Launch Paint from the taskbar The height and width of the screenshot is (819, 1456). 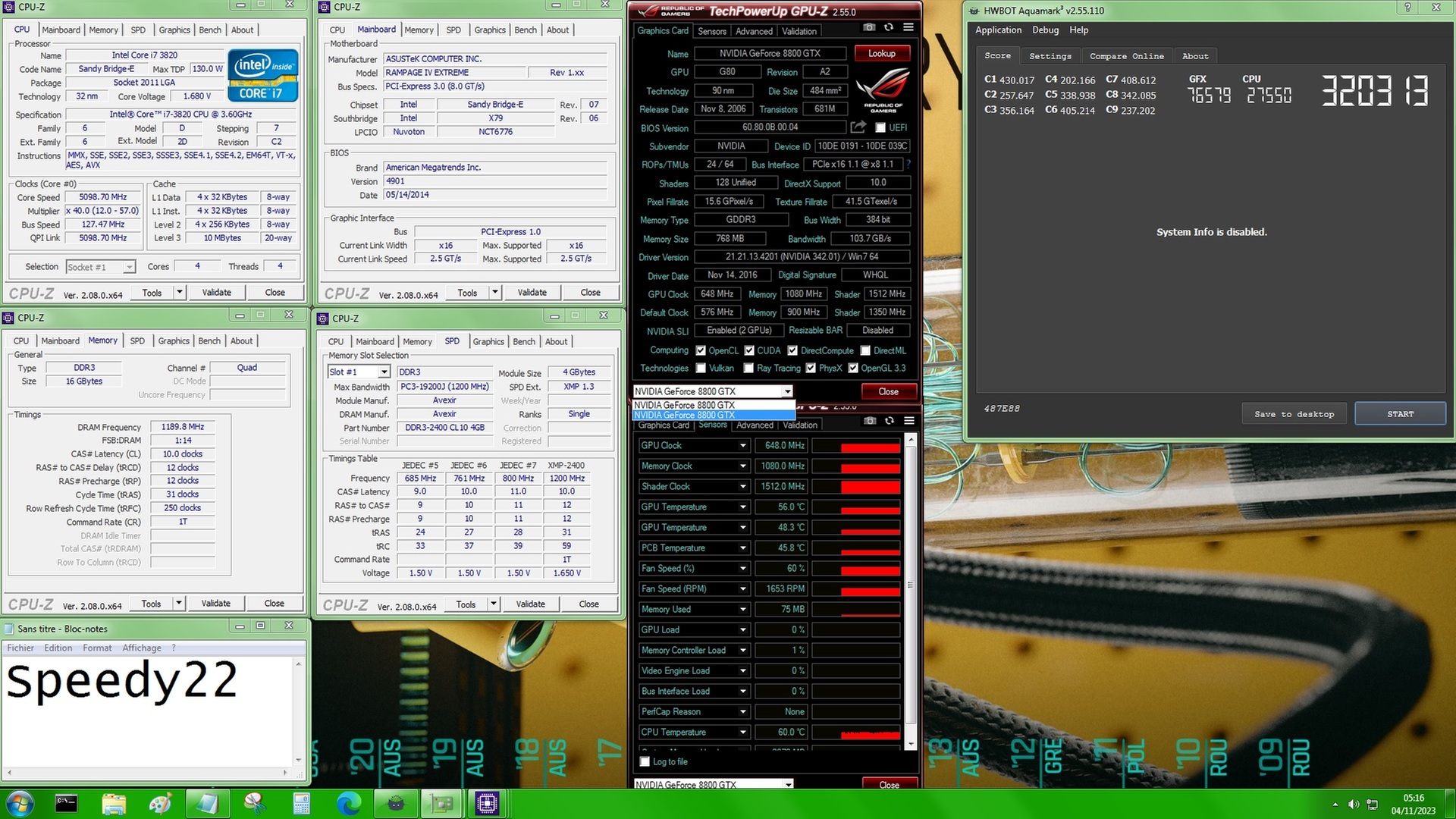(160, 803)
